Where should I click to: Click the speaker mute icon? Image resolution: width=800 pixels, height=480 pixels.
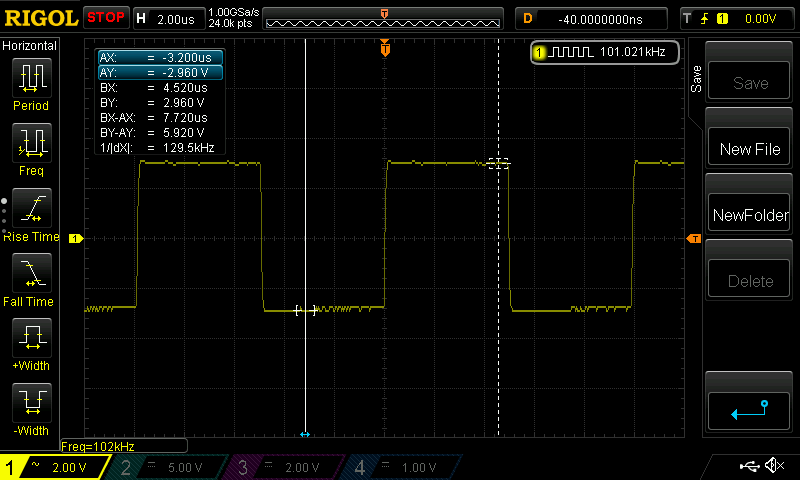pos(773,466)
